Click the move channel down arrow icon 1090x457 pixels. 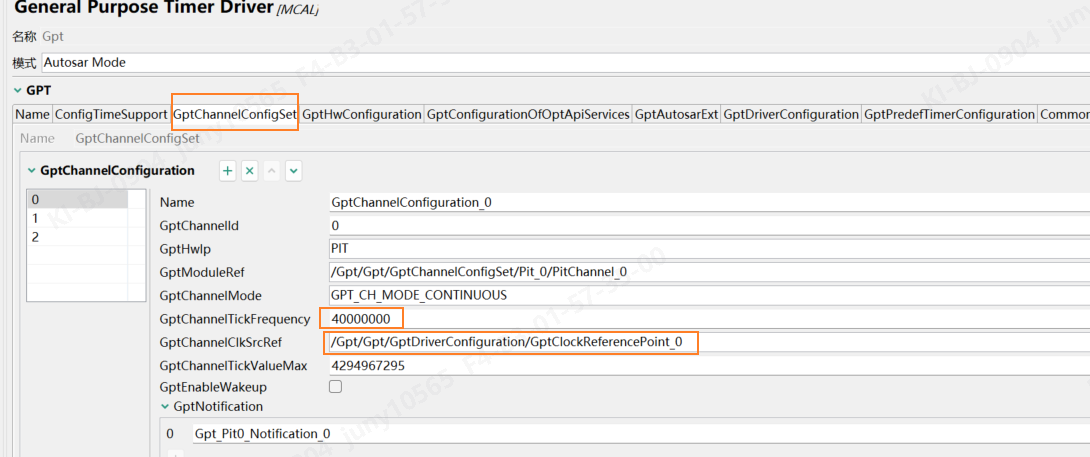coord(293,171)
